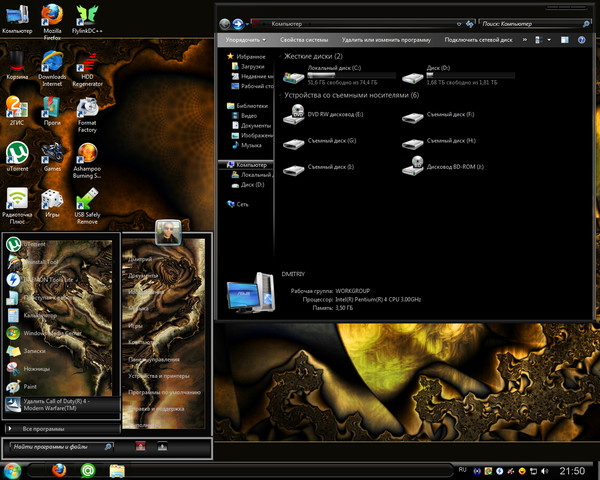Click the Поиск: Компьютер search box
The height and width of the screenshot is (480, 600).
tap(535, 24)
